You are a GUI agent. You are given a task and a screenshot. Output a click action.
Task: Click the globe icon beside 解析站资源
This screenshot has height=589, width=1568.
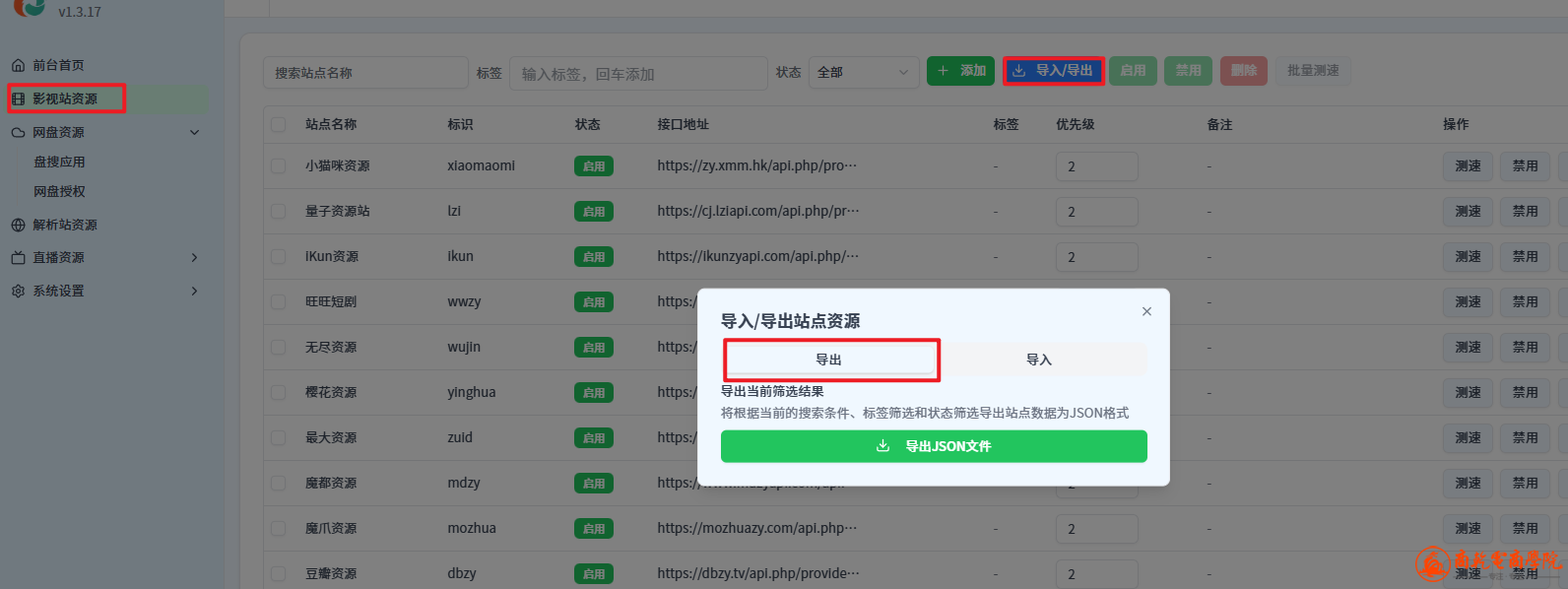point(18,225)
